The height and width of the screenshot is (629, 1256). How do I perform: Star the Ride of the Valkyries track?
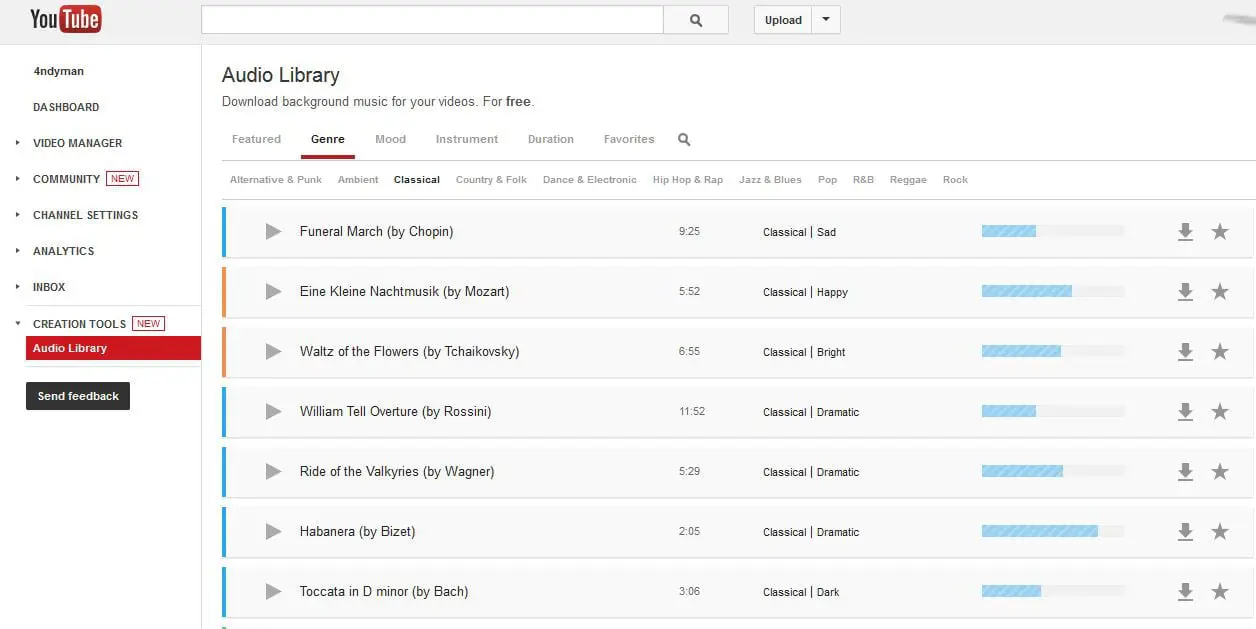pos(1220,472)
